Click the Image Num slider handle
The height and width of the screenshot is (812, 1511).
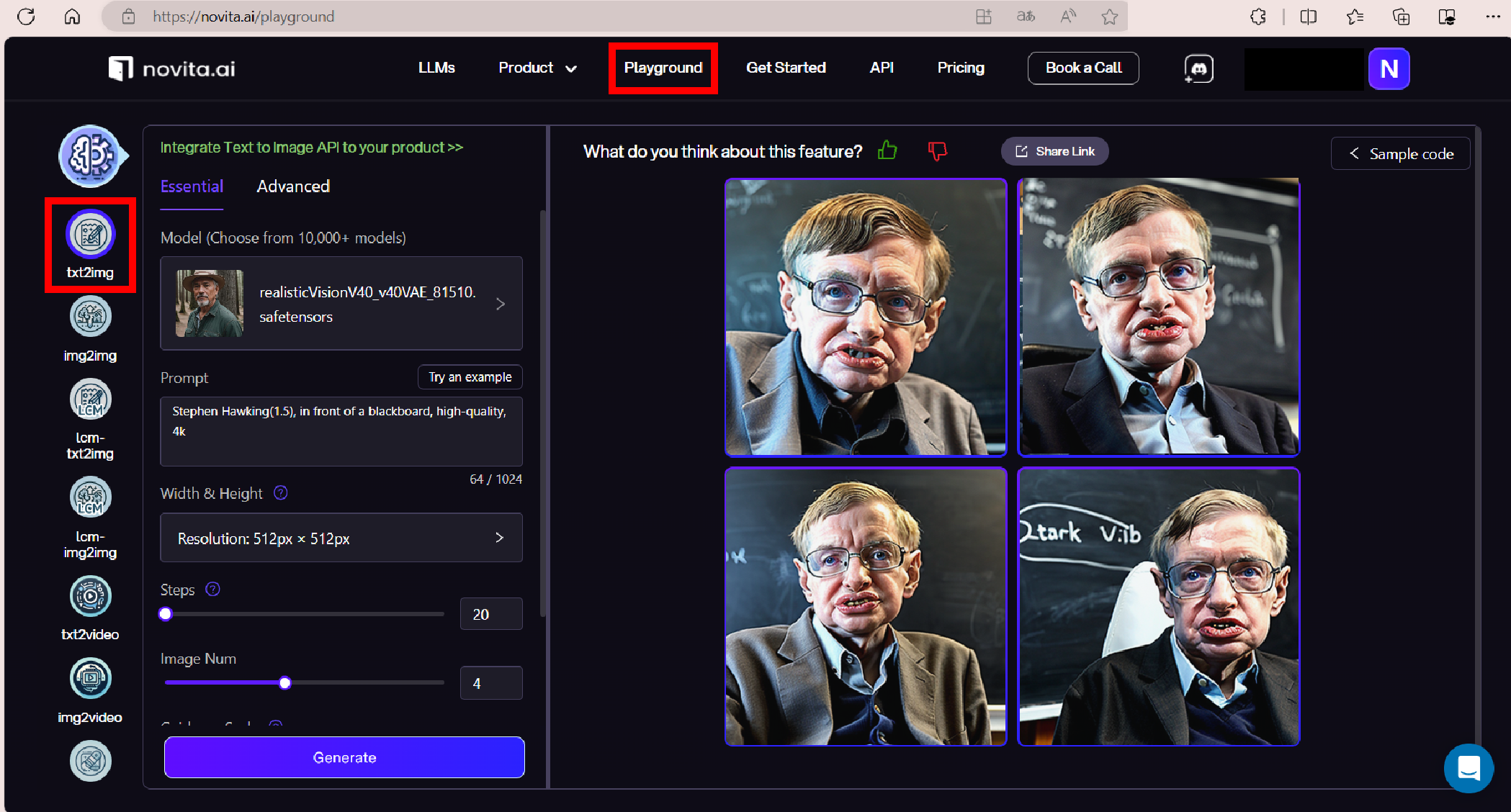(x=285, y=683)
